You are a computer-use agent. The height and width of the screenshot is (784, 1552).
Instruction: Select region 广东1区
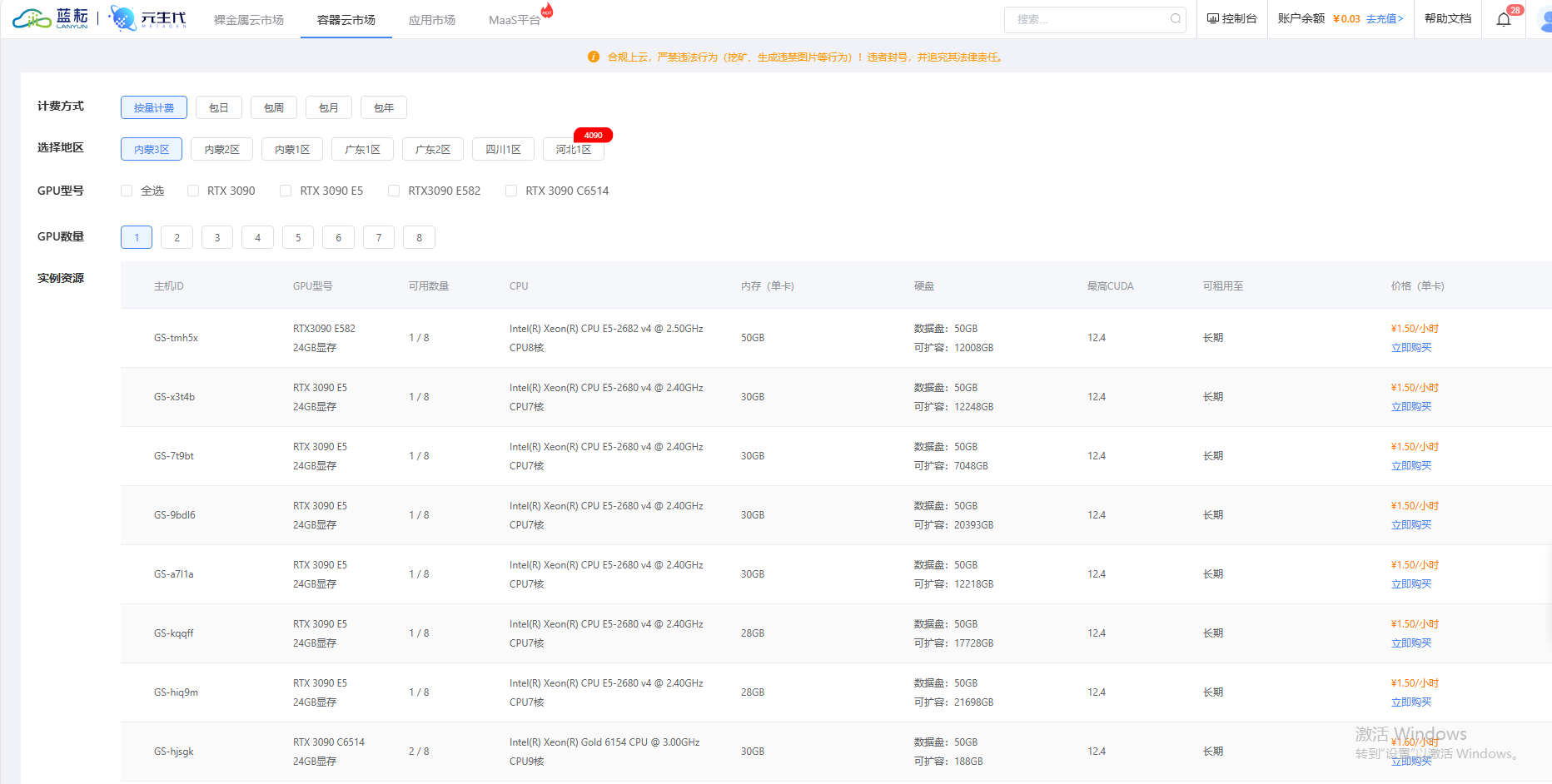point(362,149)
